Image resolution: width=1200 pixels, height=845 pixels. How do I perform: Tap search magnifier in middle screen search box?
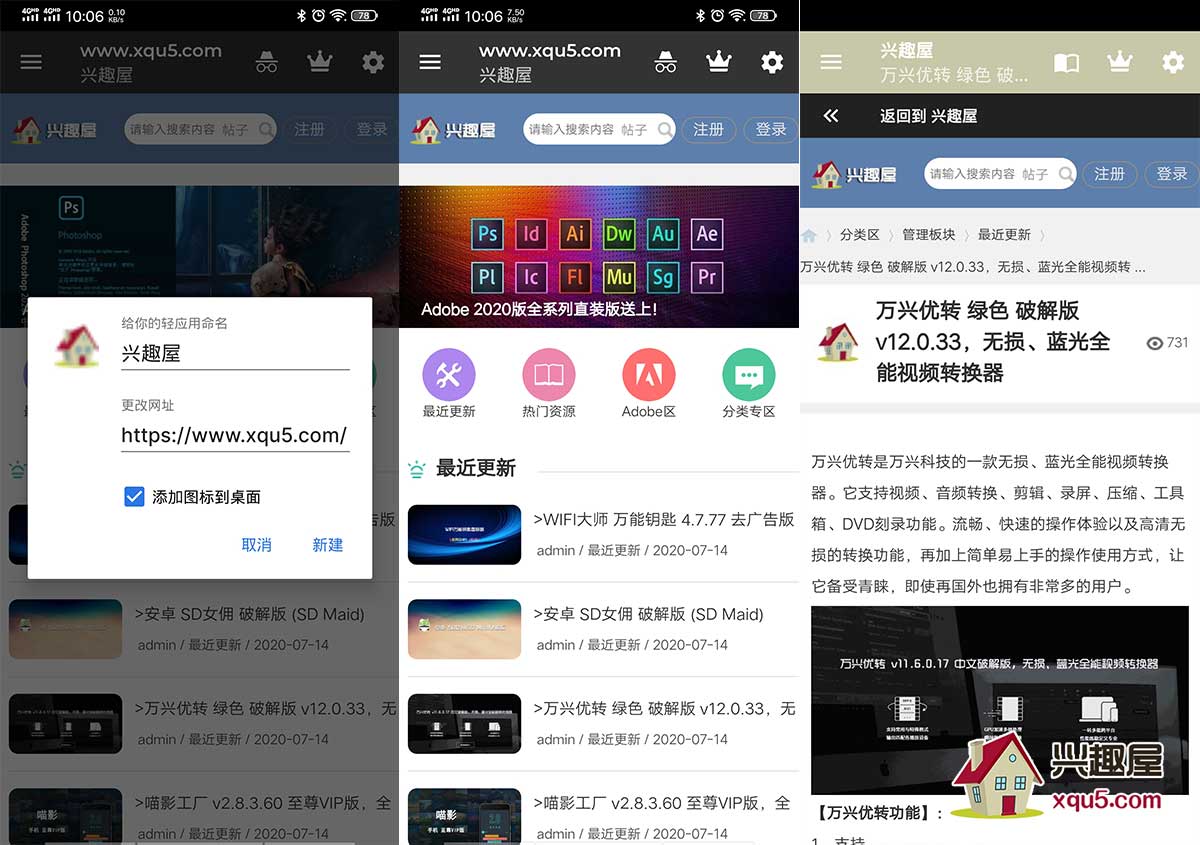tap(666, 129)
